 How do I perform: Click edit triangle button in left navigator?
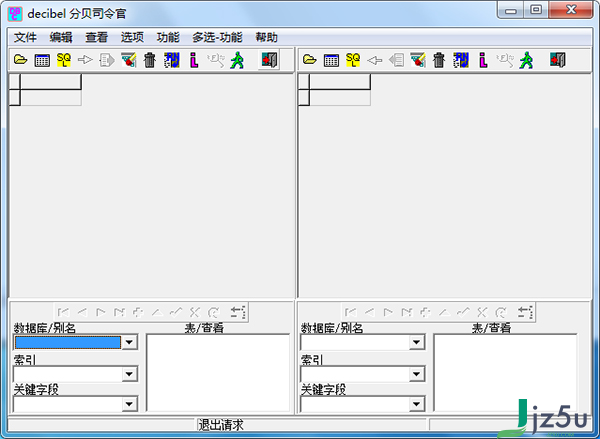[x=157, y=312]
